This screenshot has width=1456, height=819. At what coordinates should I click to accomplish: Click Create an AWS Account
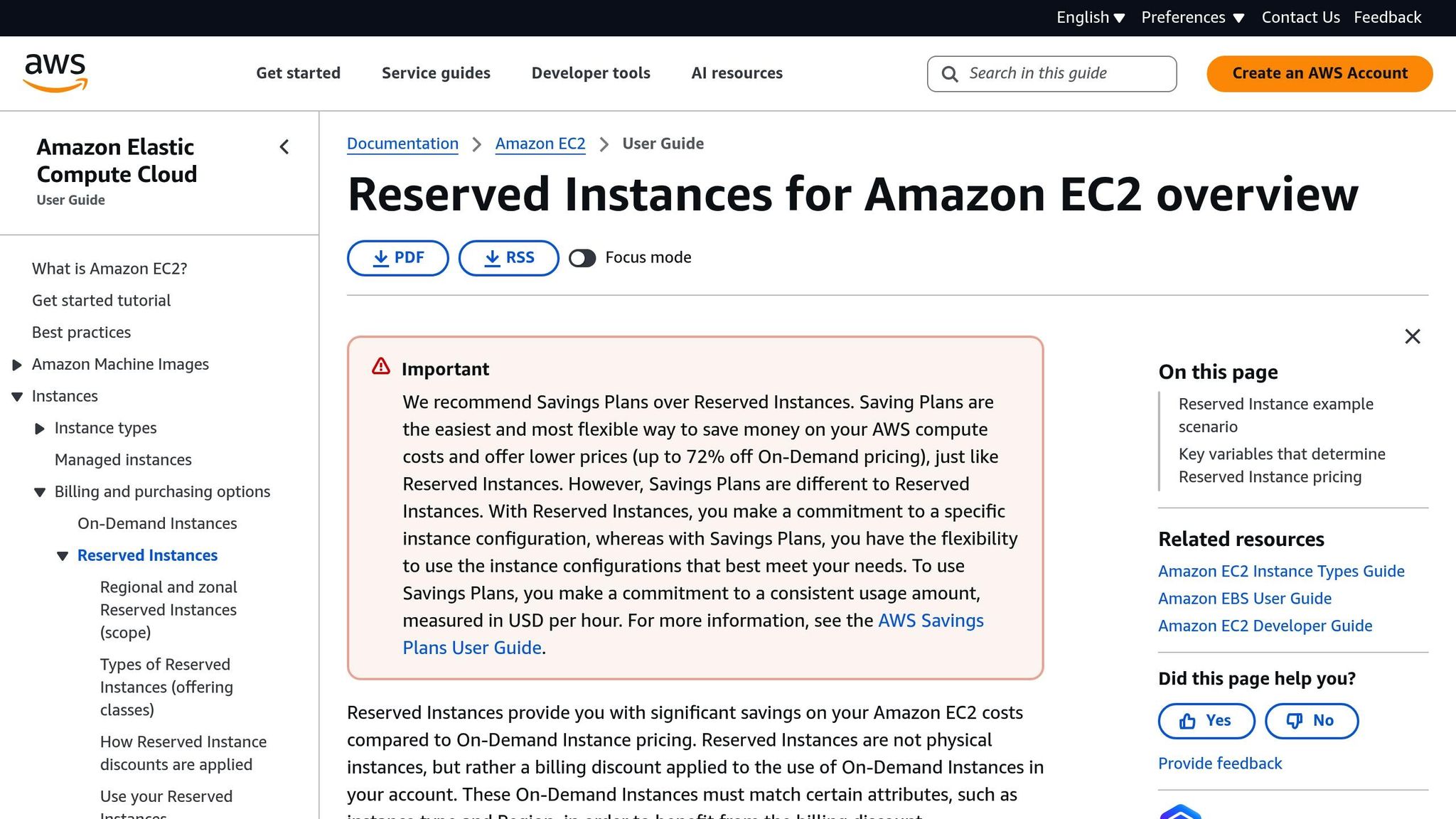pyautogui.click(x=1319, y=73)
